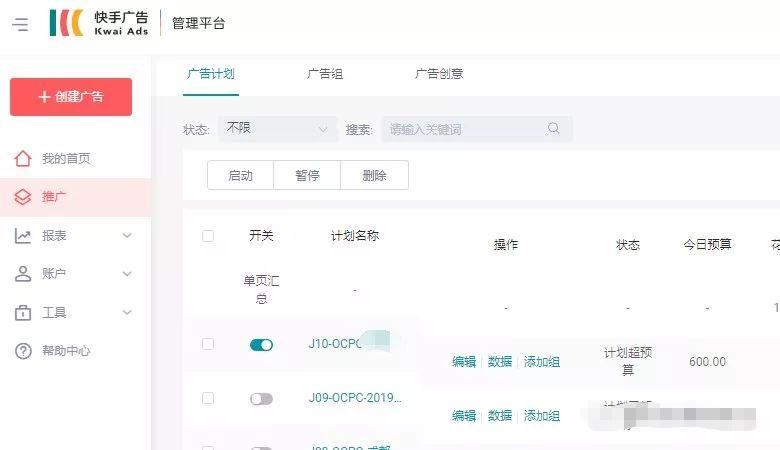Click the 单页汇总 row label
Image resolution: width=780 pixels, height=450 pixels.
pyautogui.click(x=261, y=290)
